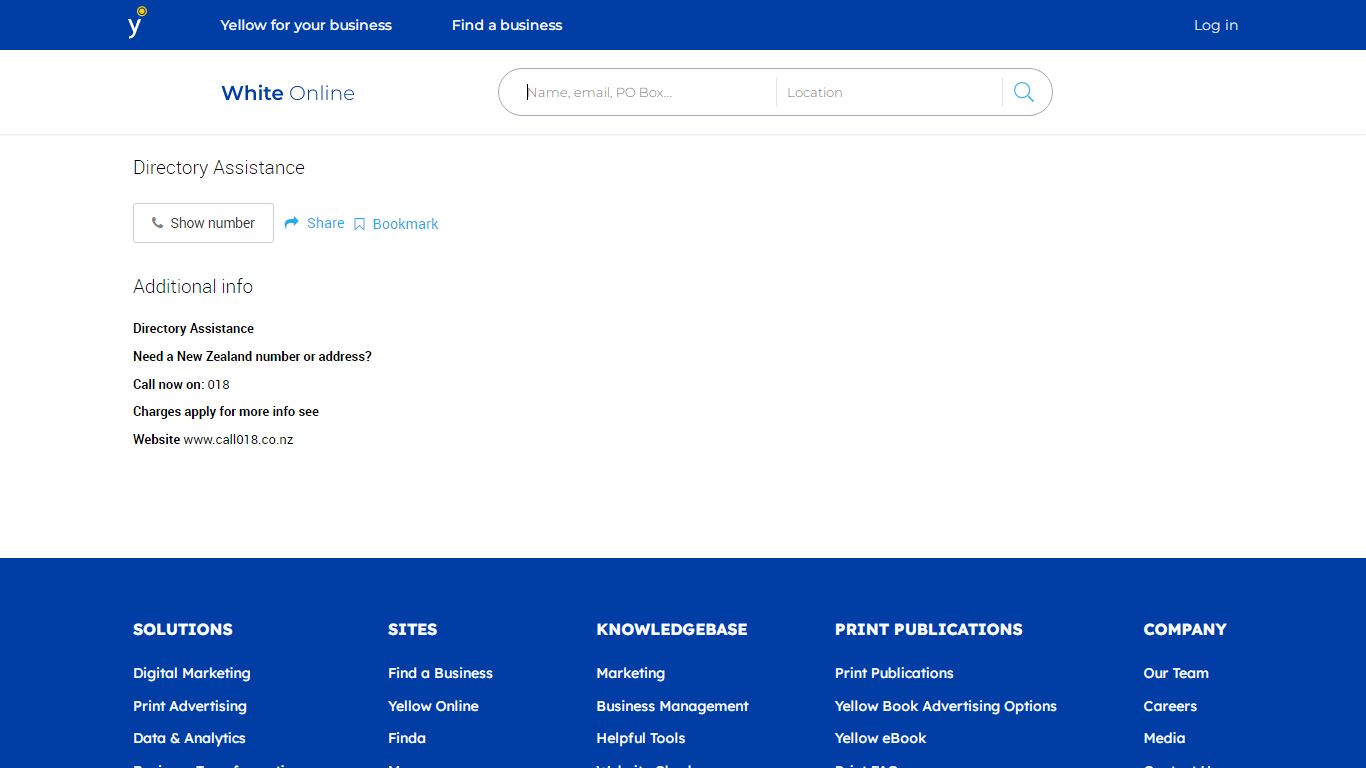Open Our Team footer link

(1176, 673)
